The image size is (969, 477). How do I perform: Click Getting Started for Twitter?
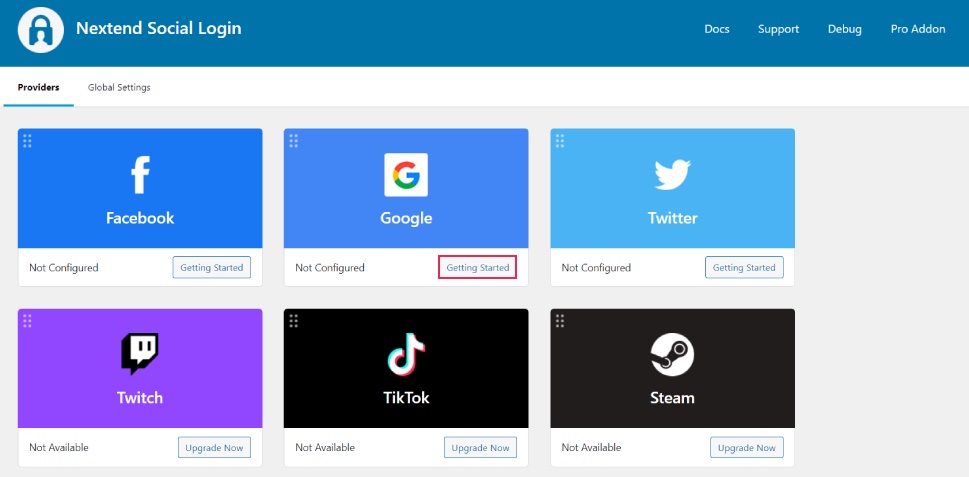pyautogui.click(x=744, y=268)
